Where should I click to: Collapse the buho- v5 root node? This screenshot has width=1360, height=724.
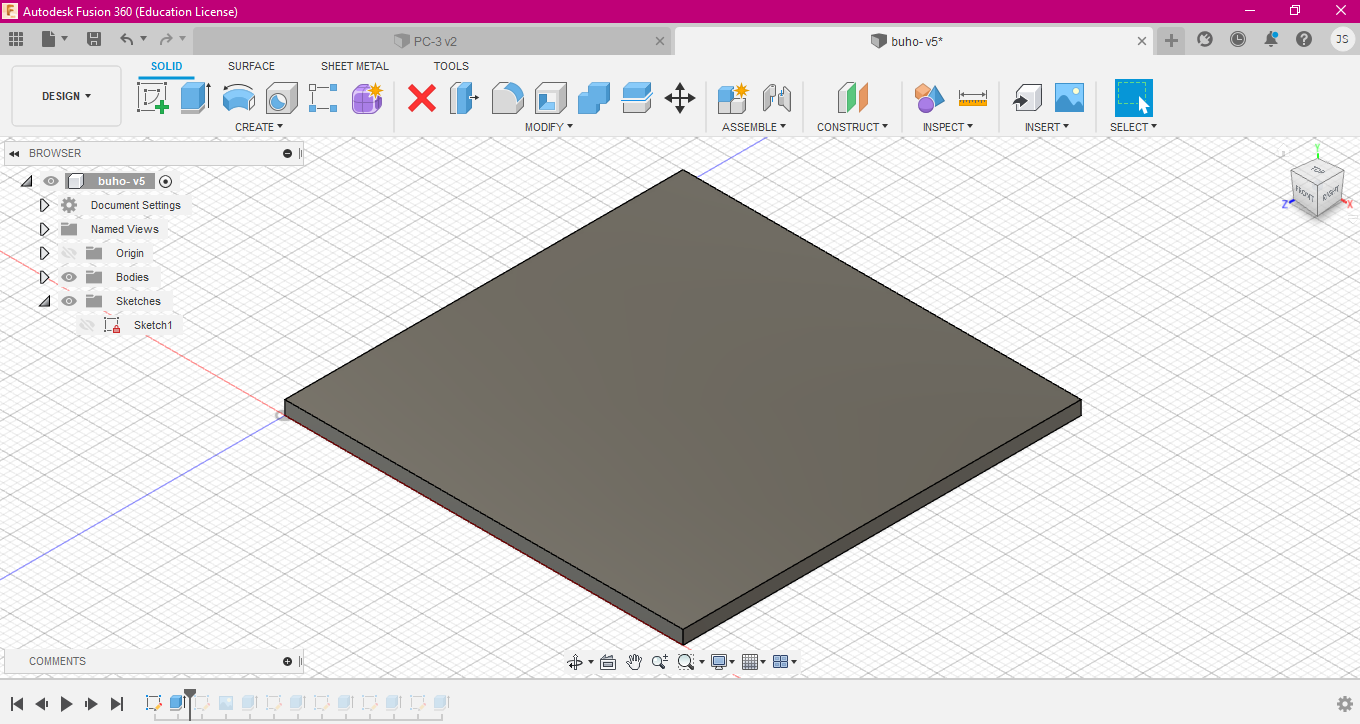click(26, 181)
